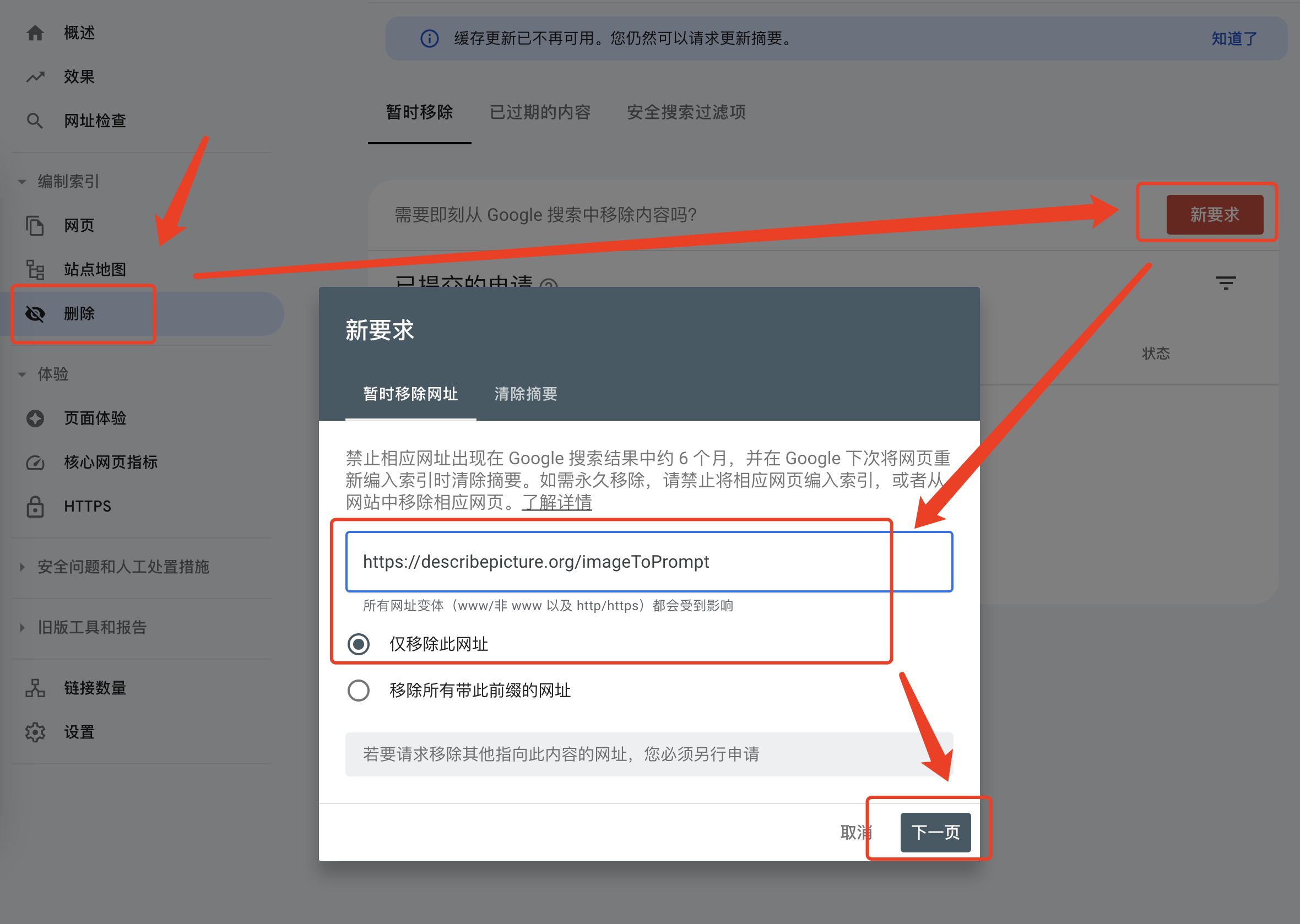Click the 状态 column header
The image size is (1300, 924).
(1156, 354)
